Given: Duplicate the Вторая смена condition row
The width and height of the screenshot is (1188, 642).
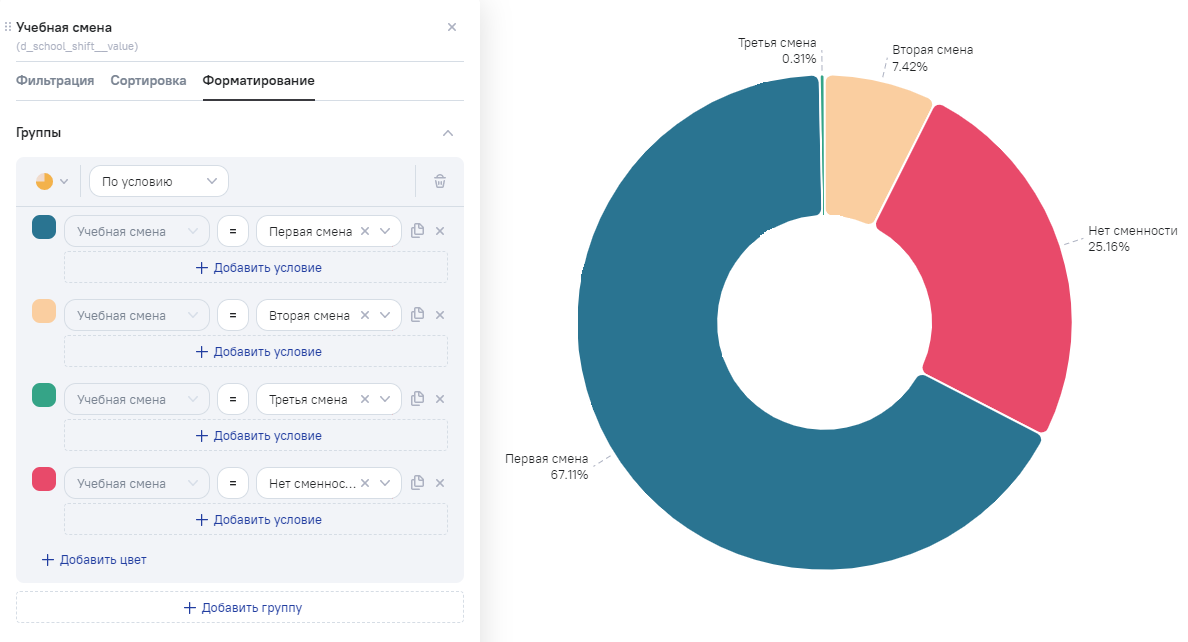Looking at the screenshot, I should (418, 315).
